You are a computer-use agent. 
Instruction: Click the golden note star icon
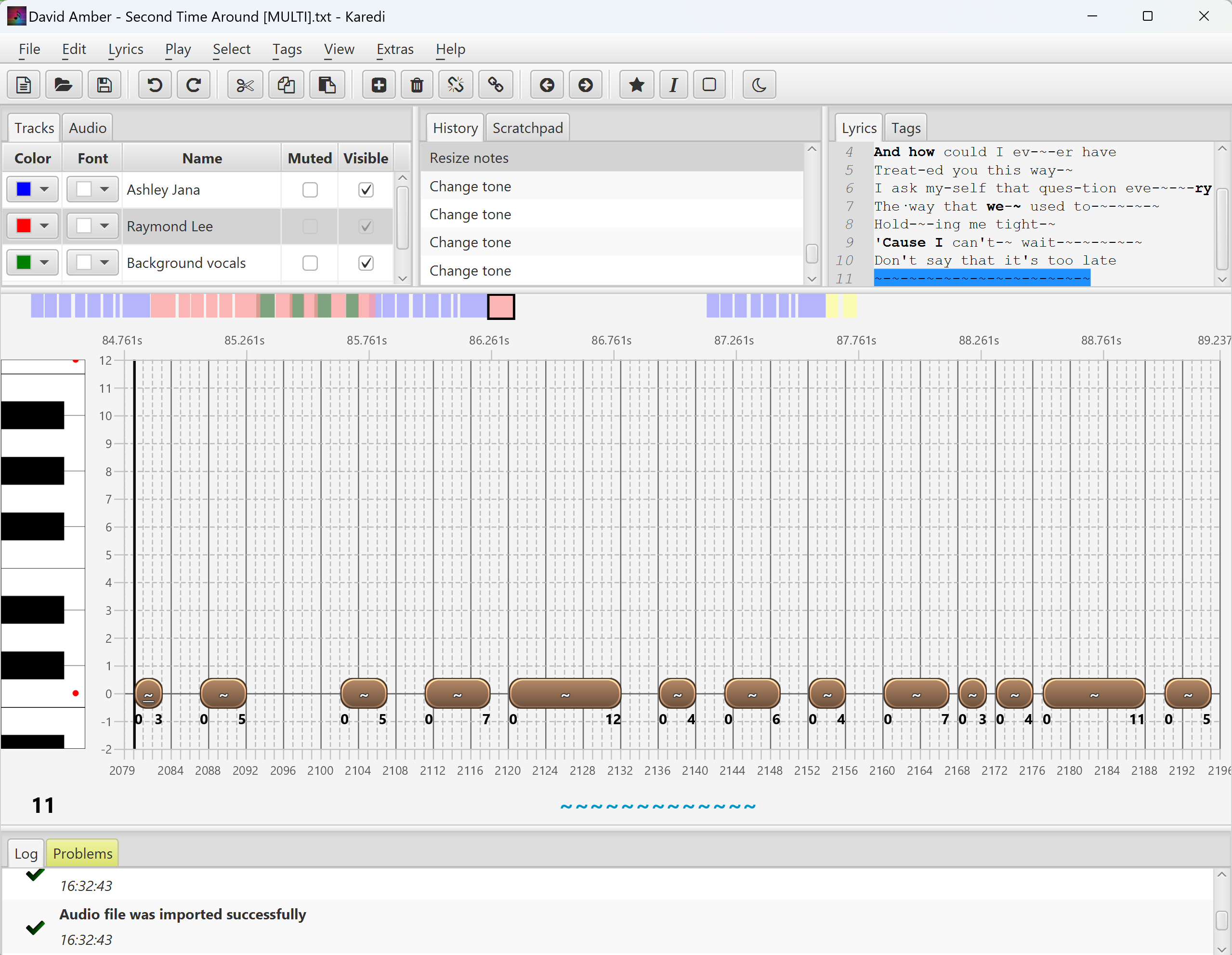coord(636,85)
